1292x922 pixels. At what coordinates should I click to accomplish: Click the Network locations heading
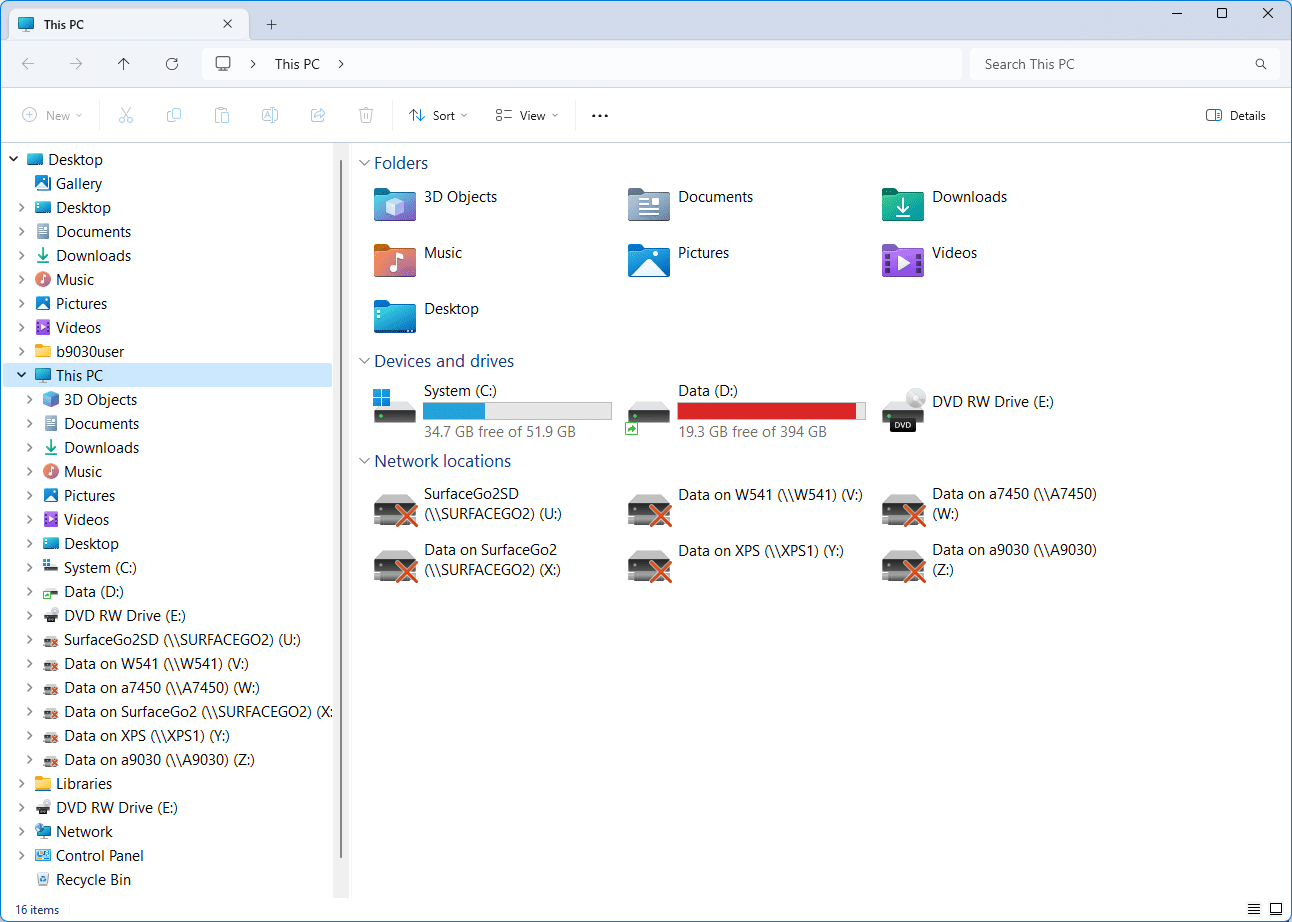(x=442, y=461)
